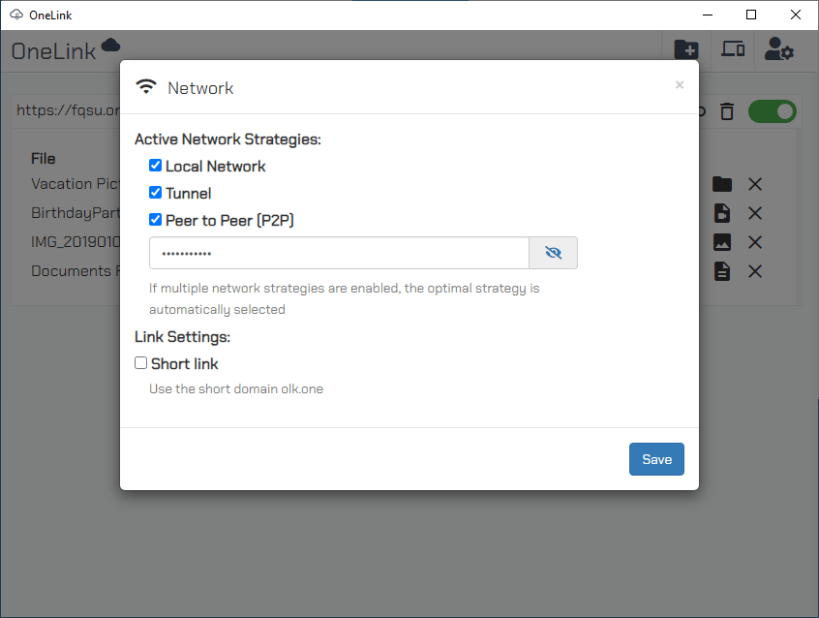
Task: Close the Network dialog with its X
Action: 679,85
